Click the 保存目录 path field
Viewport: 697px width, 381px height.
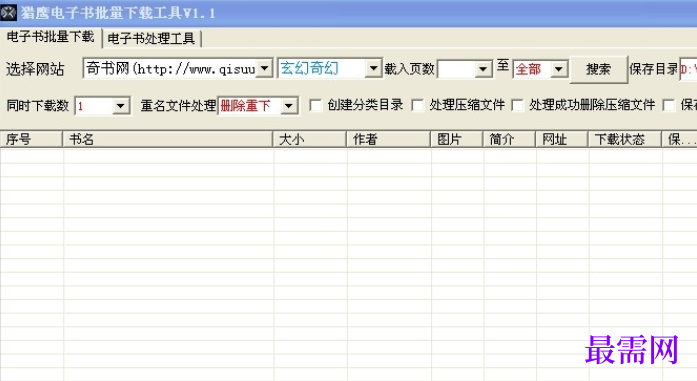point(688,69)
